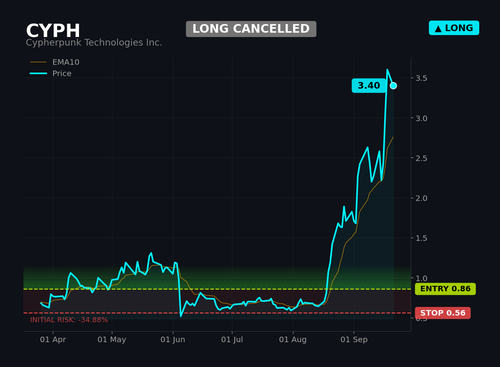Click the LONG CANCELLED status badge
This screenshot has height=367, width=500.
[x=251, y=29]
